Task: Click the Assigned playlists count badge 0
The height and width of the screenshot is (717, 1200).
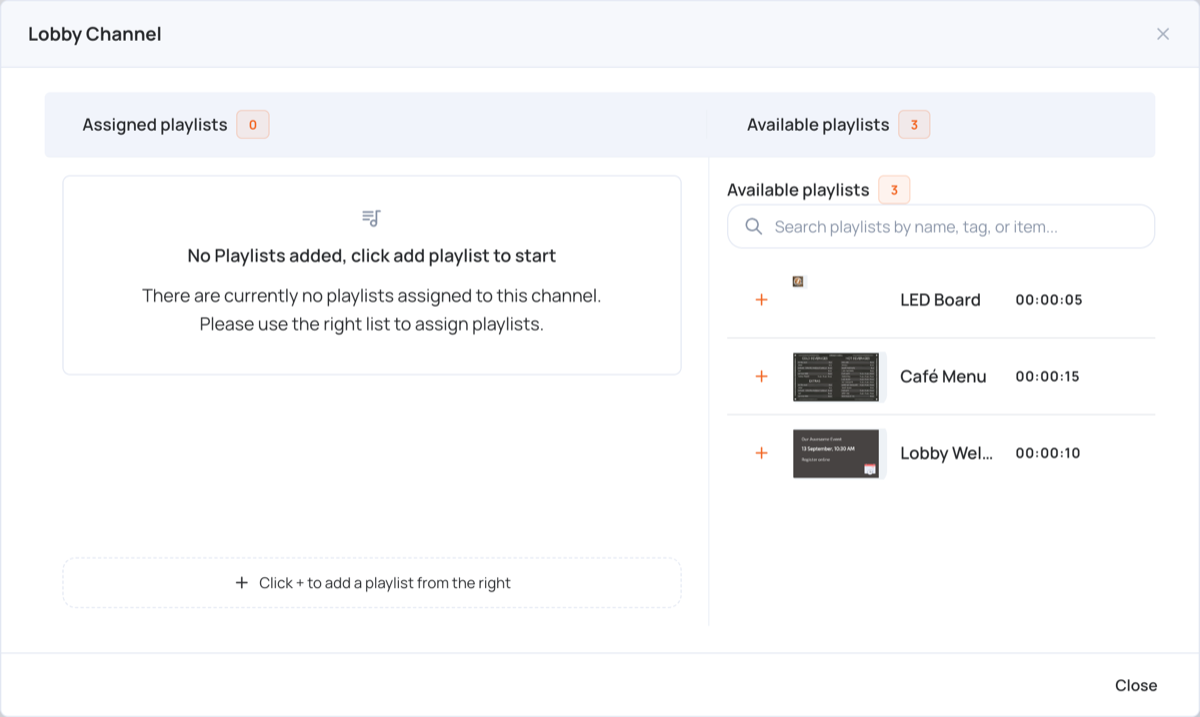Action: (253, 125)
